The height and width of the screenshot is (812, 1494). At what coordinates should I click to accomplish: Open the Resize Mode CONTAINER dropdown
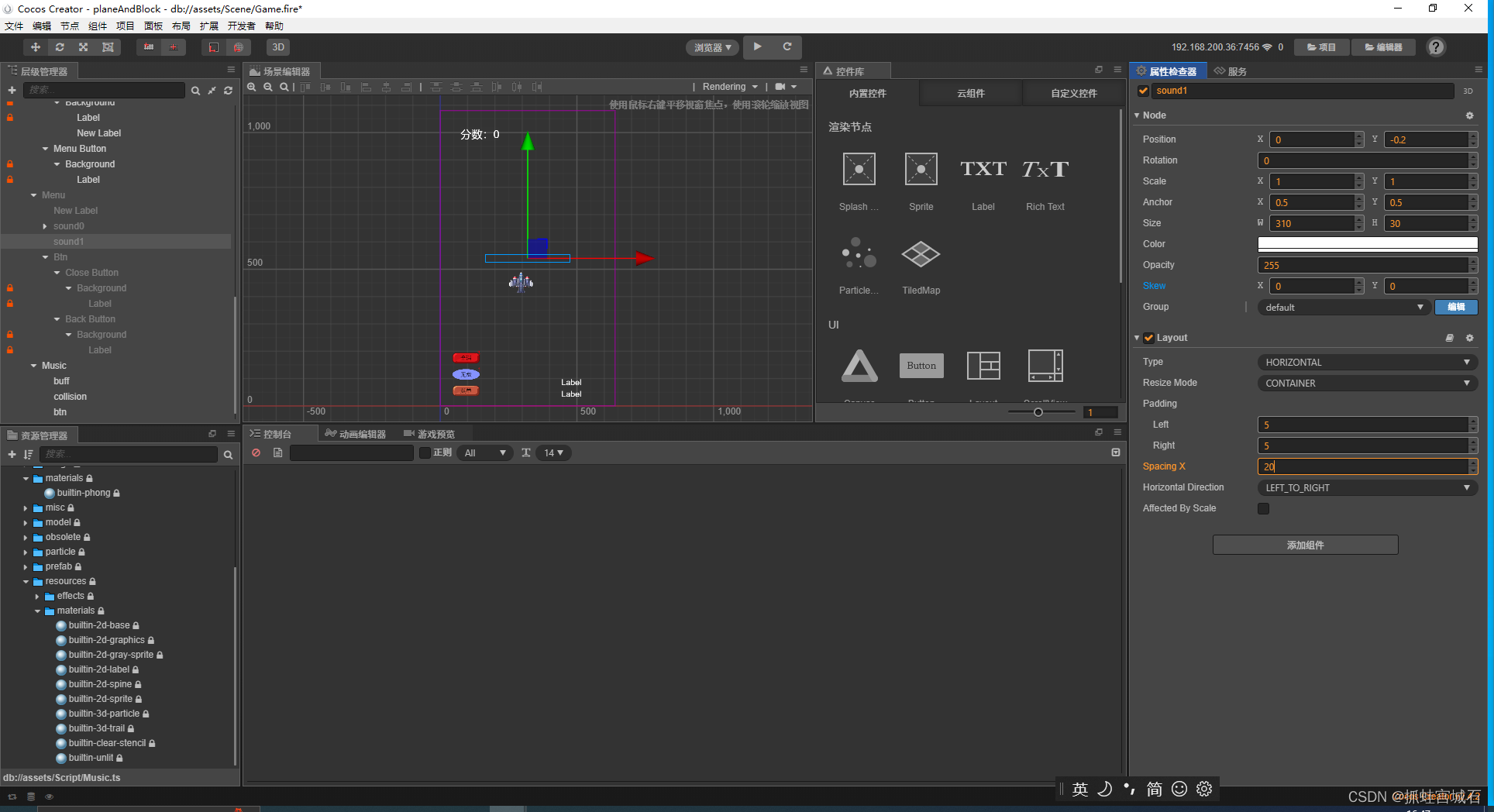pyautogui.click(x=1367, y=383)
